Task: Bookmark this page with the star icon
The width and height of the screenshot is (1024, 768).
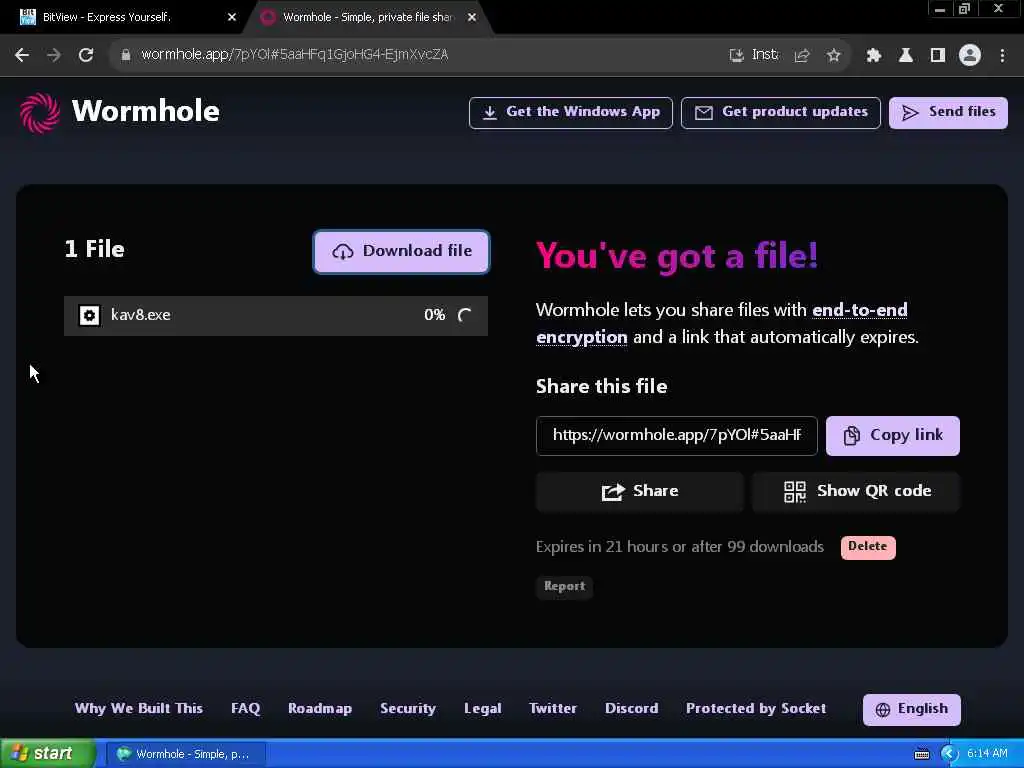Action: click(833, 55)
